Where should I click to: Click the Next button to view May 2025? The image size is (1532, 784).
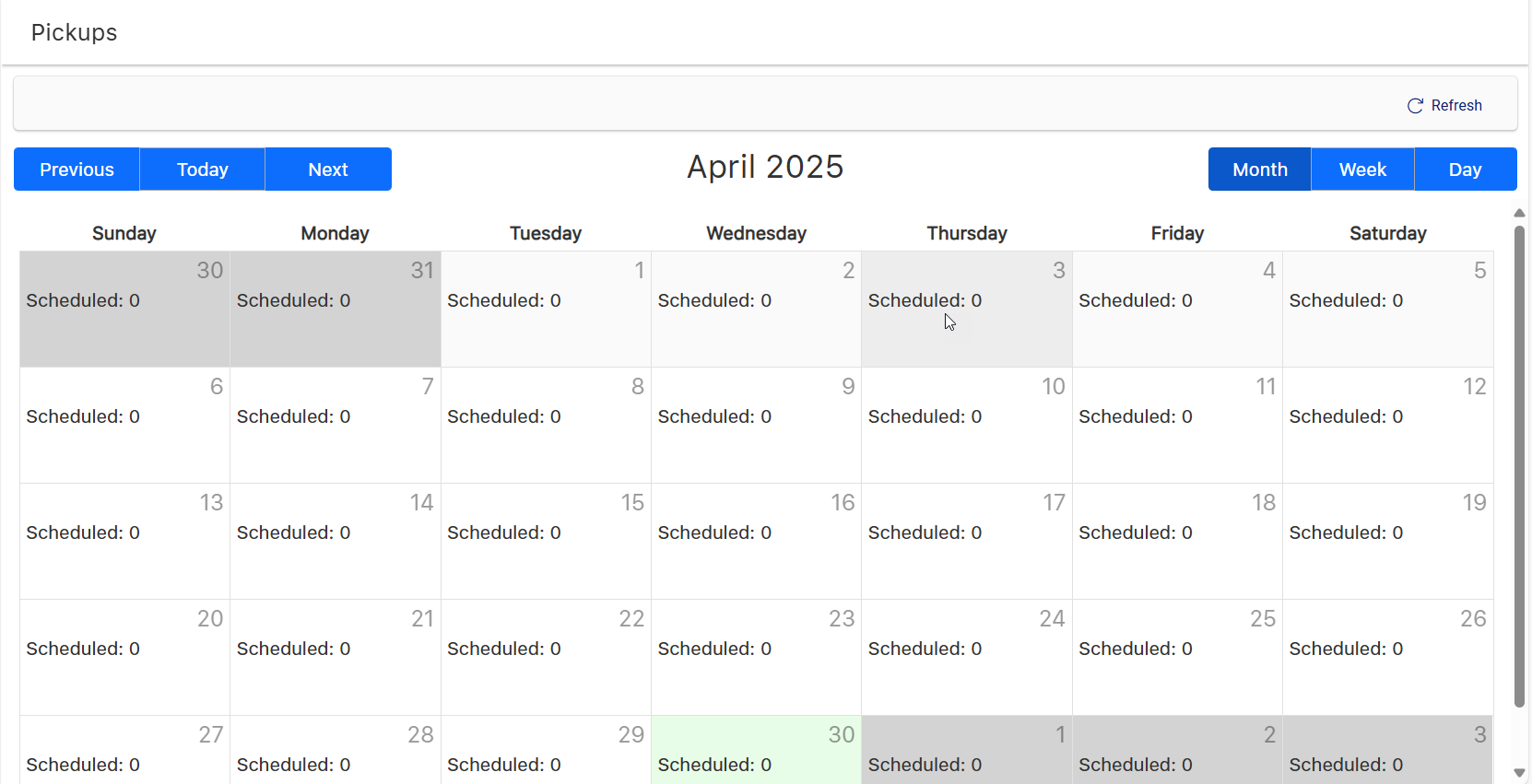(x=327, y=170)
